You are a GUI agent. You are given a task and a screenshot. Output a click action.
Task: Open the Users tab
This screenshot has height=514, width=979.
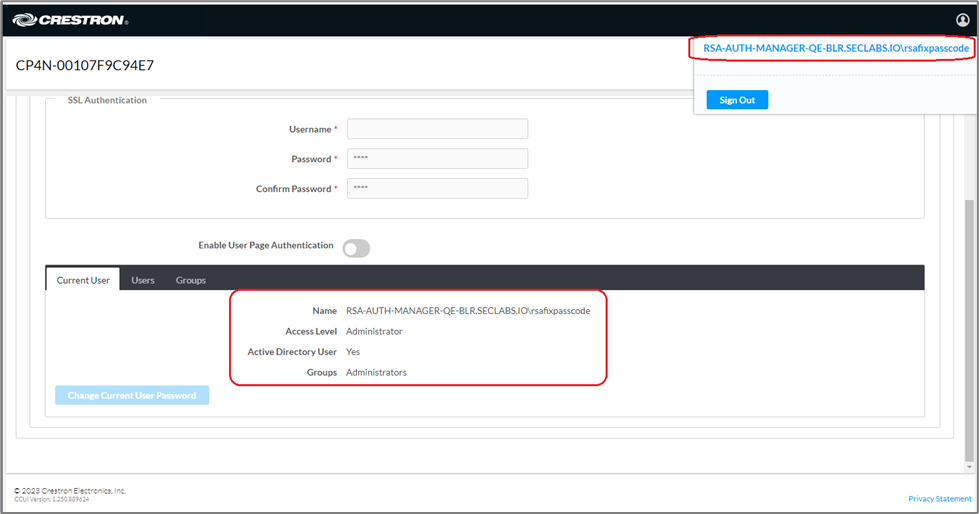[x=143, y=280]
